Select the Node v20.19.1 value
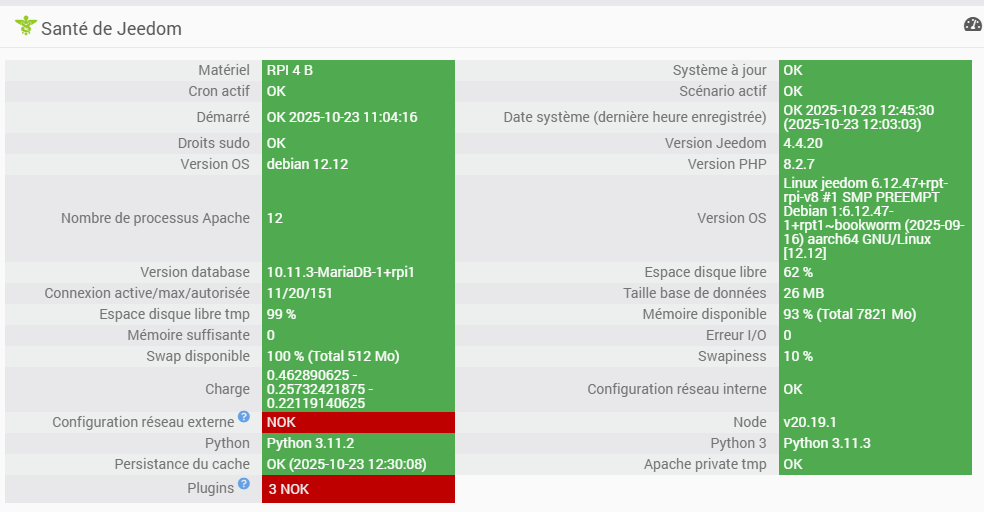The height and width of the screenshot is (512, 984). [805, 422]
